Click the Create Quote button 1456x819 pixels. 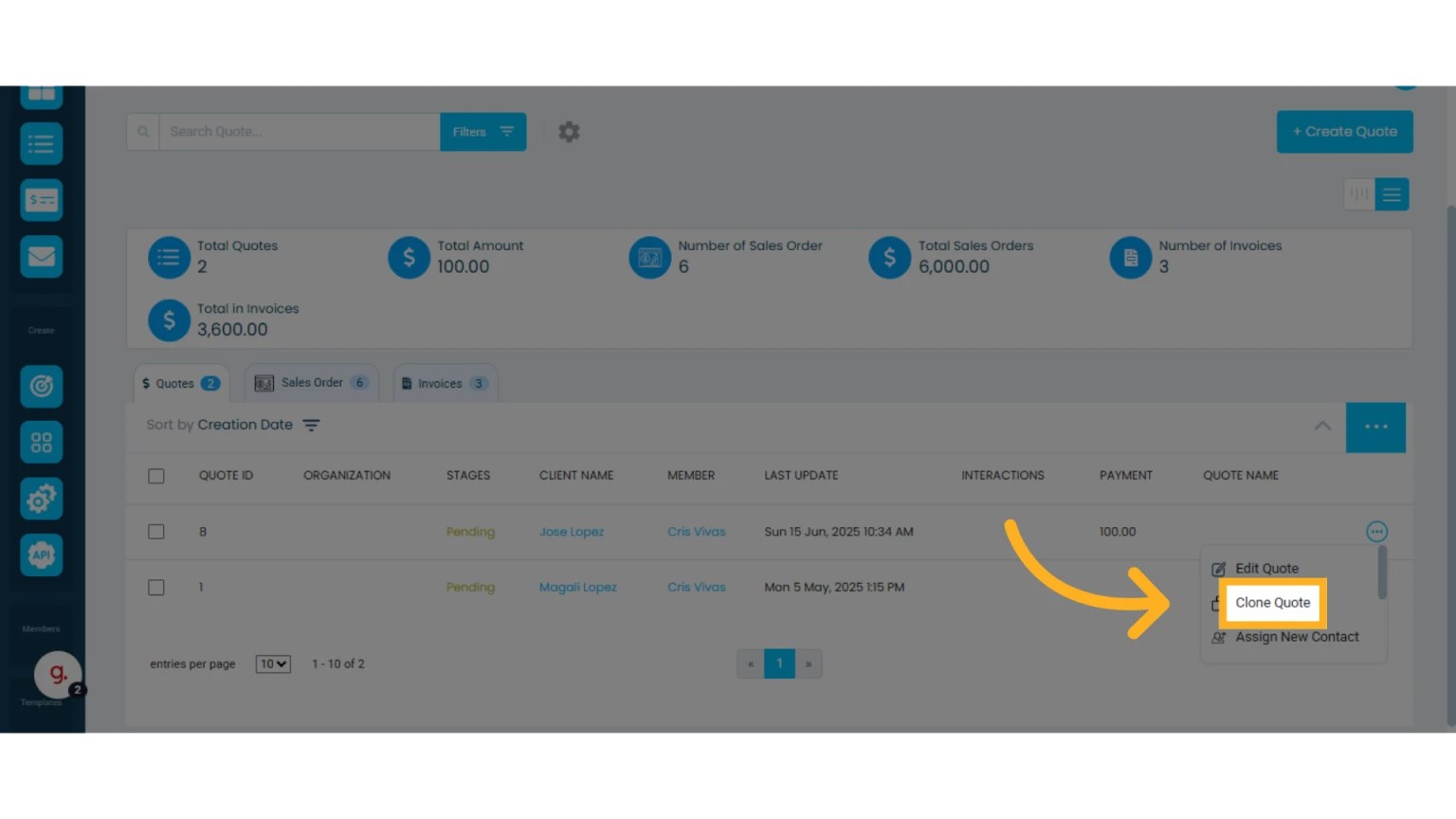[1345, 132]
